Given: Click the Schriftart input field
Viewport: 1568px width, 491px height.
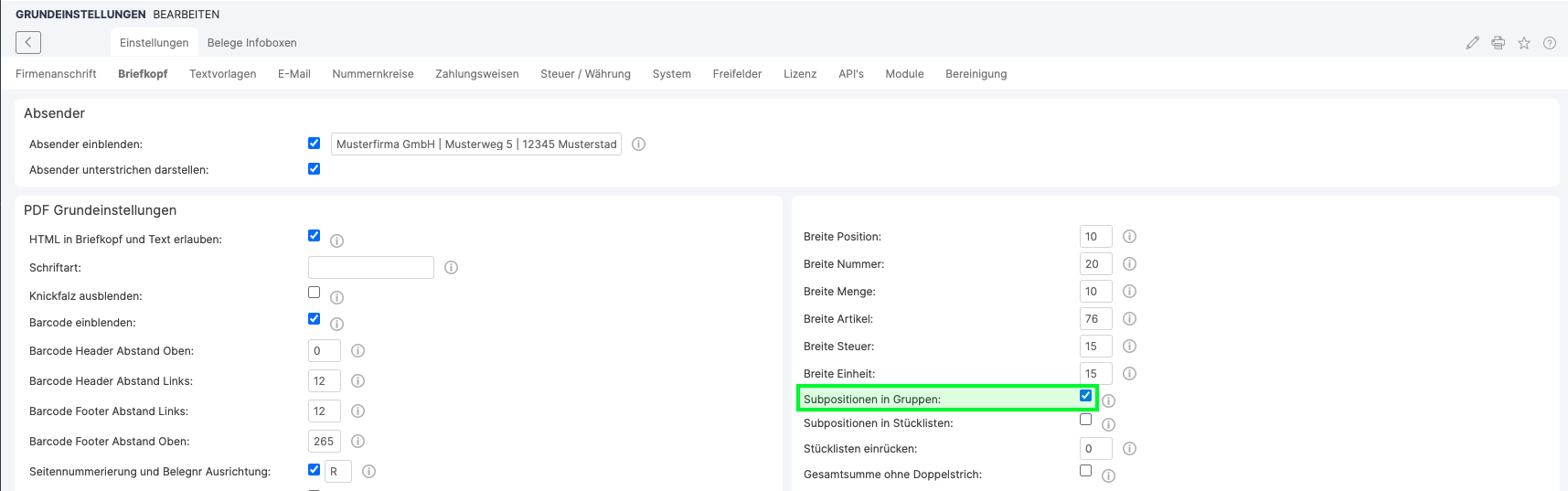Looking at the screenshot, I should pos(370,268).
